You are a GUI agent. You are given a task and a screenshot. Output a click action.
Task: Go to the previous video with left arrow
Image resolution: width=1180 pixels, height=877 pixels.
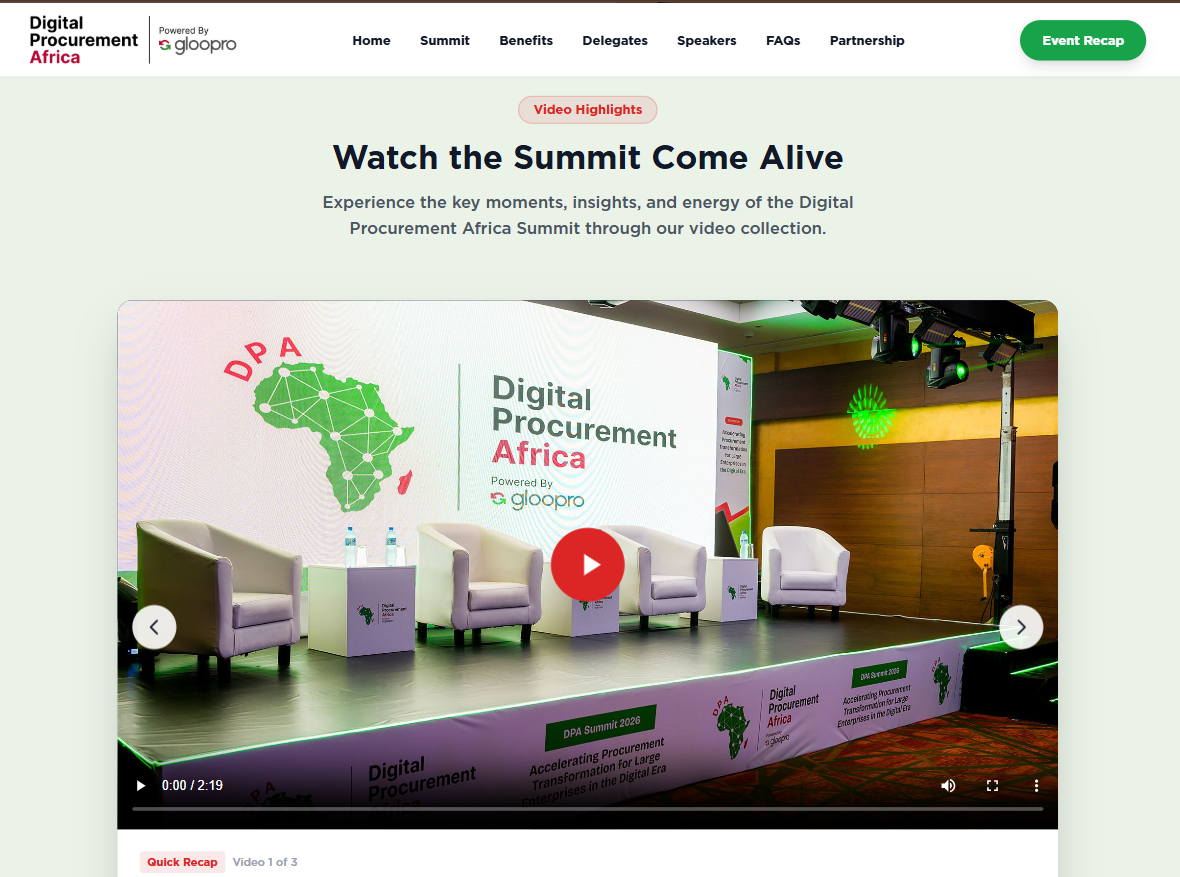click(154, 627)
